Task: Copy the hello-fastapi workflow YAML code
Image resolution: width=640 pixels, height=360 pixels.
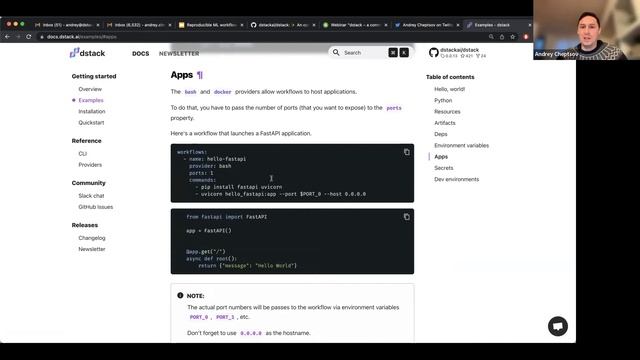Action: 407,152
